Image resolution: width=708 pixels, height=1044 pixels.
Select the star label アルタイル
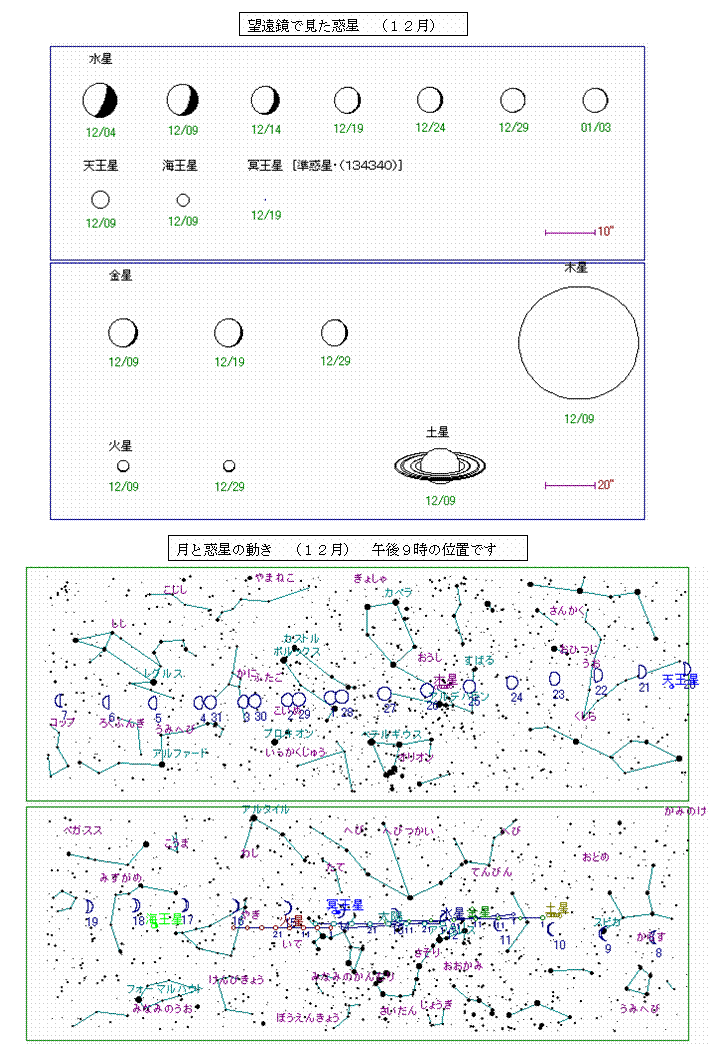coord(266,809)
